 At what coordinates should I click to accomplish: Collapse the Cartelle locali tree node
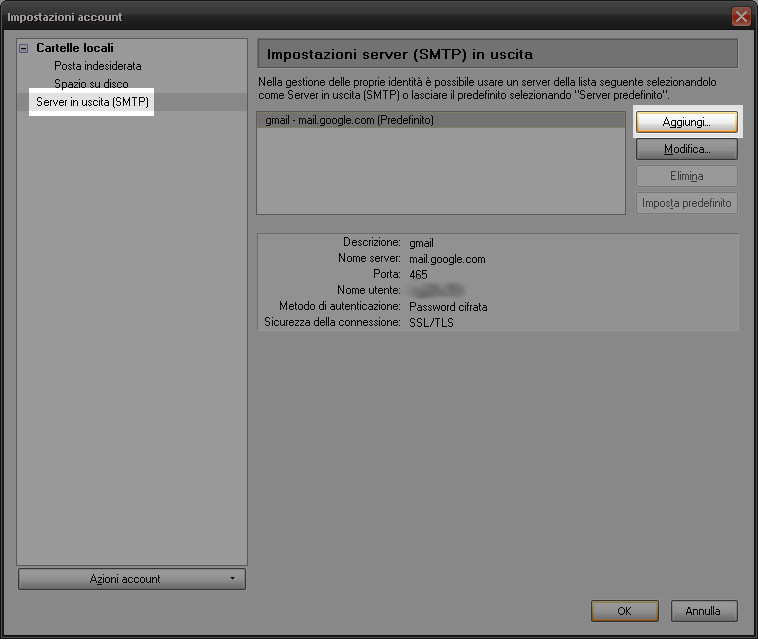click(x=23, y=48)
